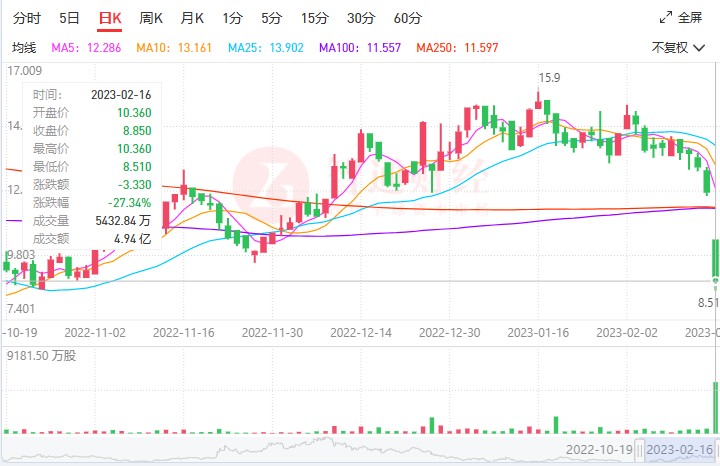
Task: Click the 9.803 axis value
Action: click(x=21, y=255)
